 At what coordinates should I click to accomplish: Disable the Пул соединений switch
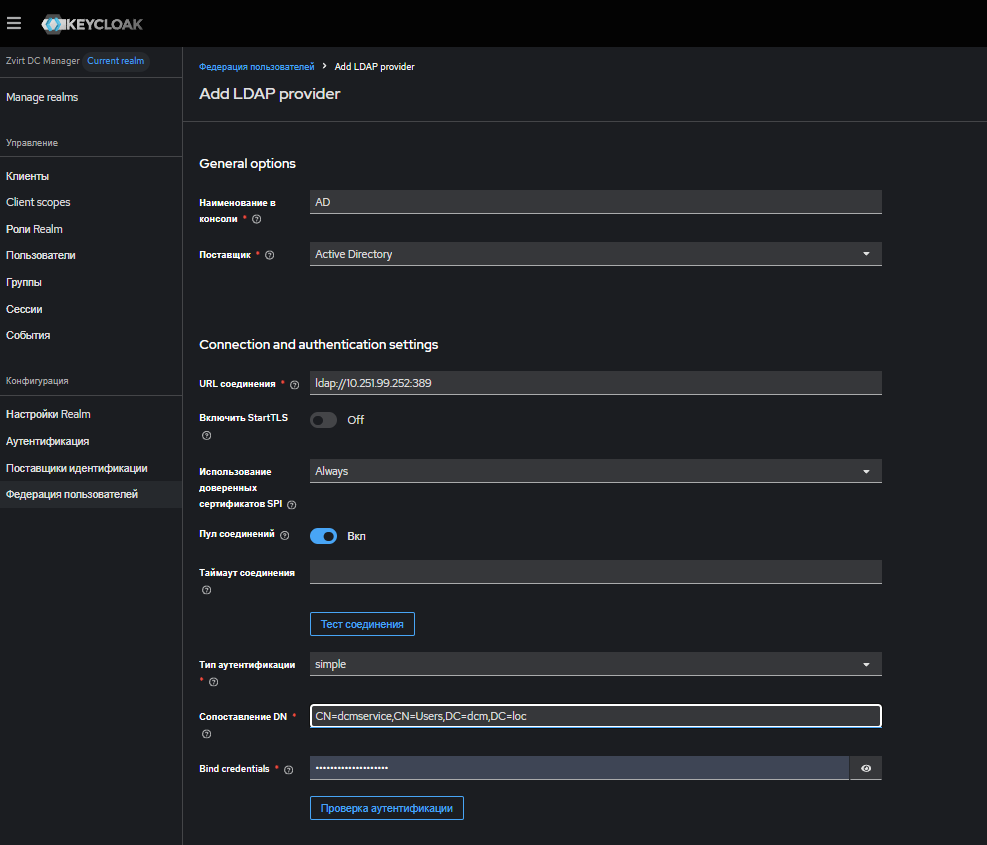click(x=324, y=536)
